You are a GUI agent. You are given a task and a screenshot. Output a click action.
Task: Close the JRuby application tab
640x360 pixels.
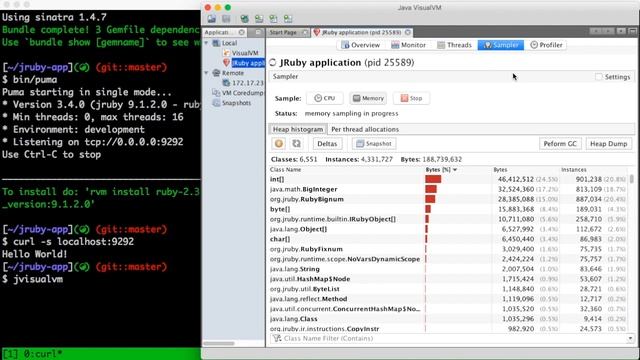click(x=408, y=32)
